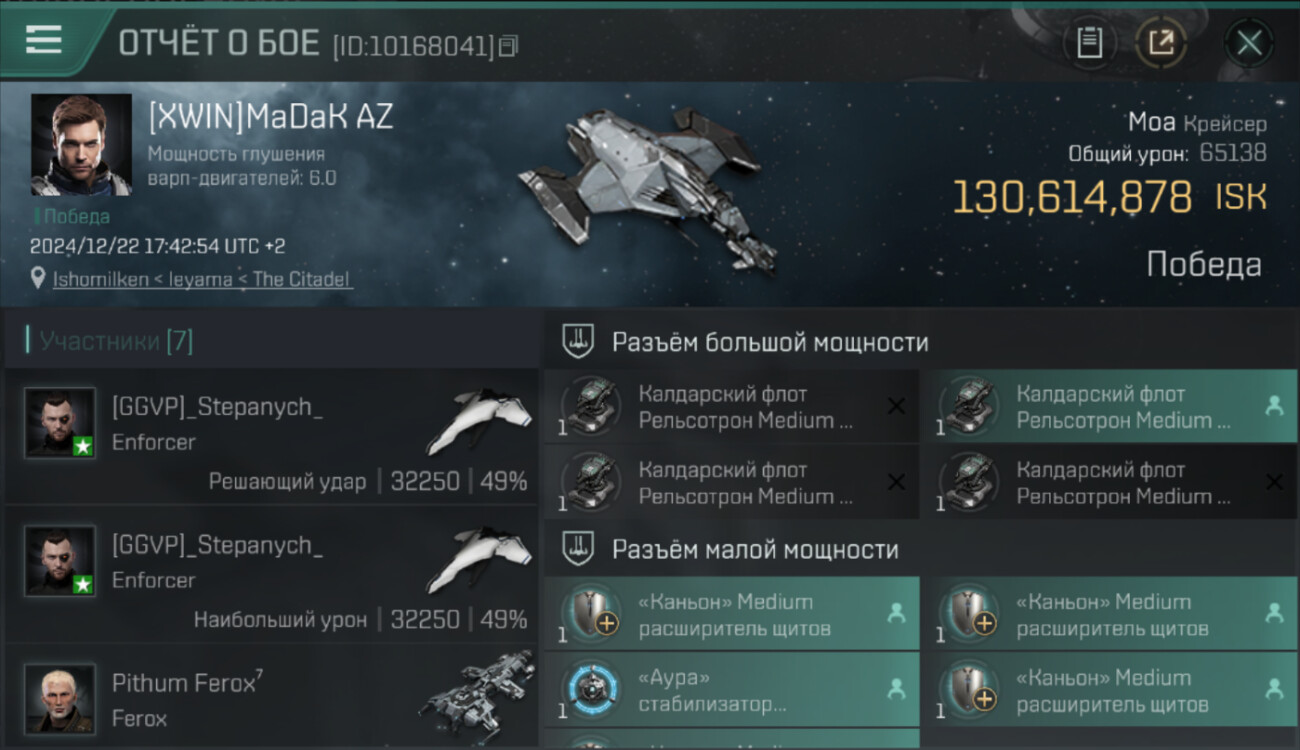This screenshot has height=750, width=1300.
Task: Open the clipboard report icon
Action: [x=1089, y=43]
